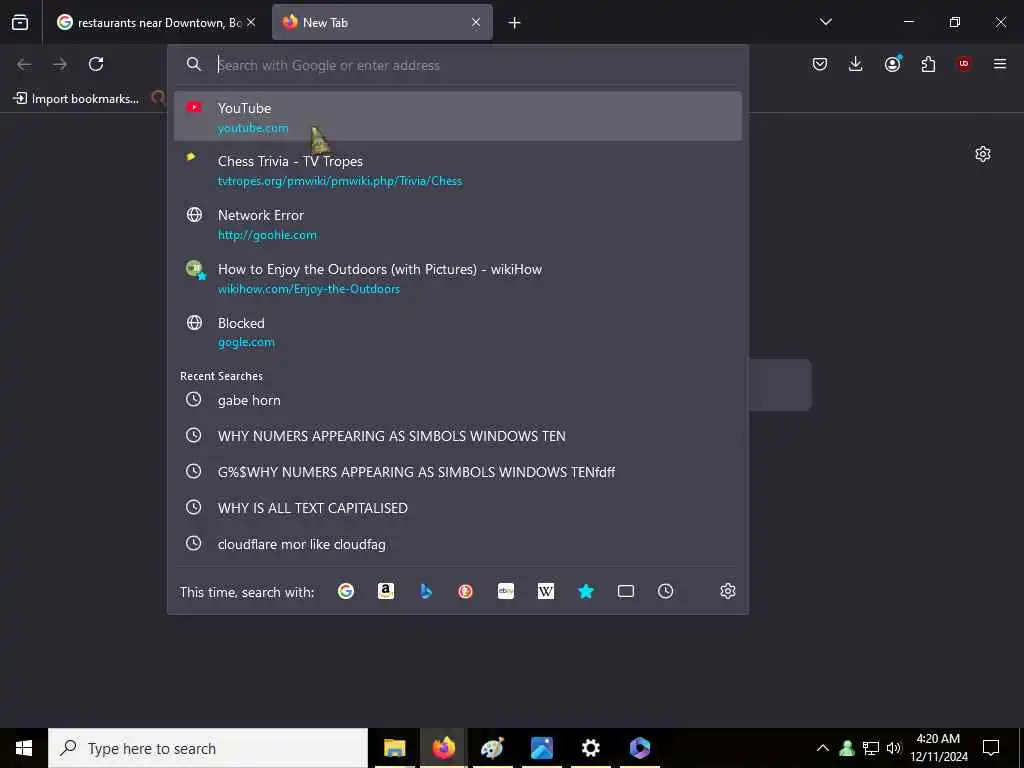The image size is (1024, 768).
Task: Open the Action Center notifications
Action: point(991,748)
